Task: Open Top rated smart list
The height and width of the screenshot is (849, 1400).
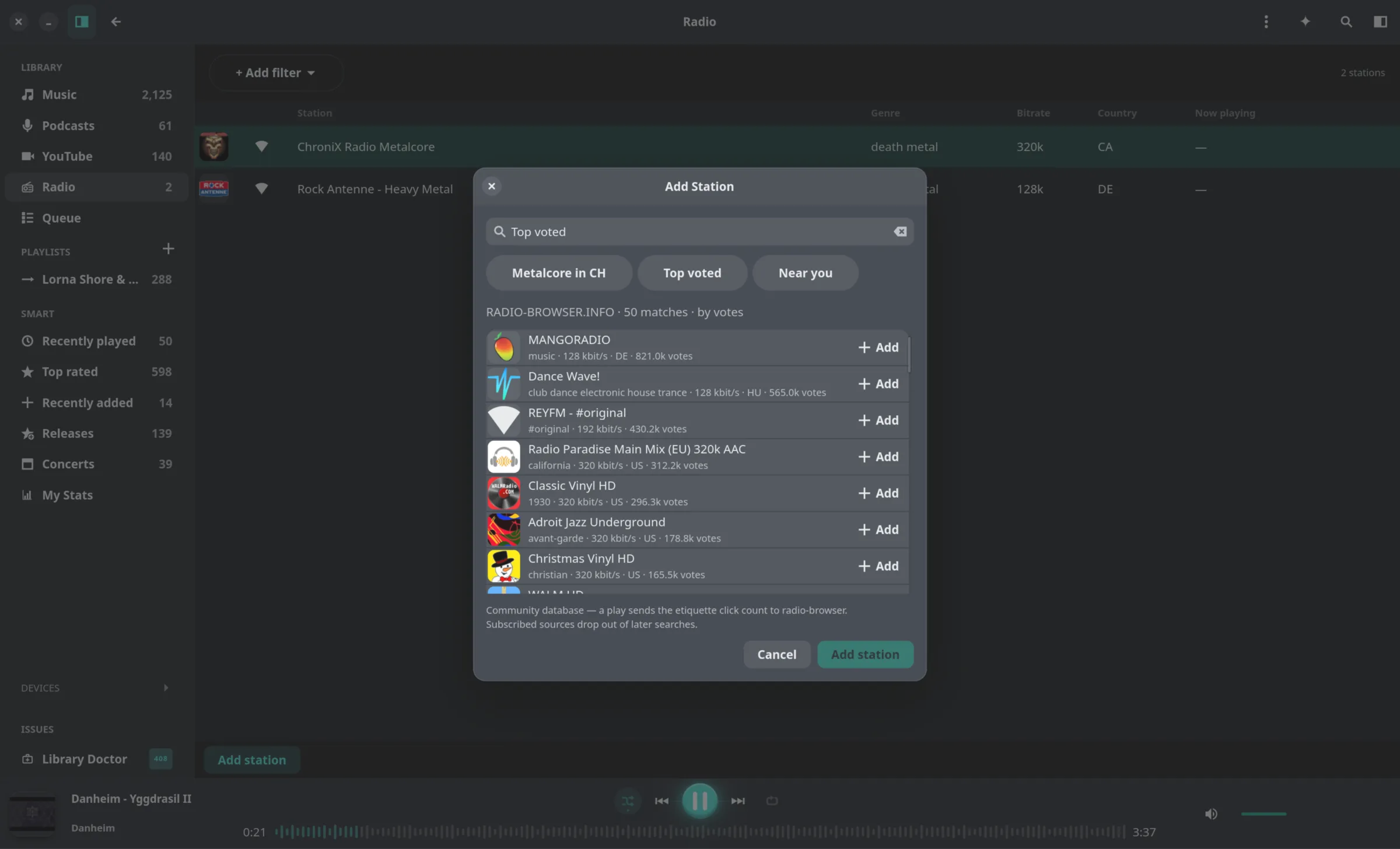Action: pos(97,372)
